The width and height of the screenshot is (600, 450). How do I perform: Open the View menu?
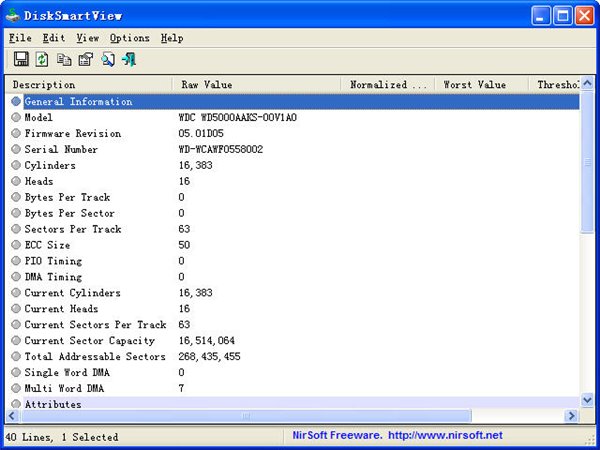(87, 38)
